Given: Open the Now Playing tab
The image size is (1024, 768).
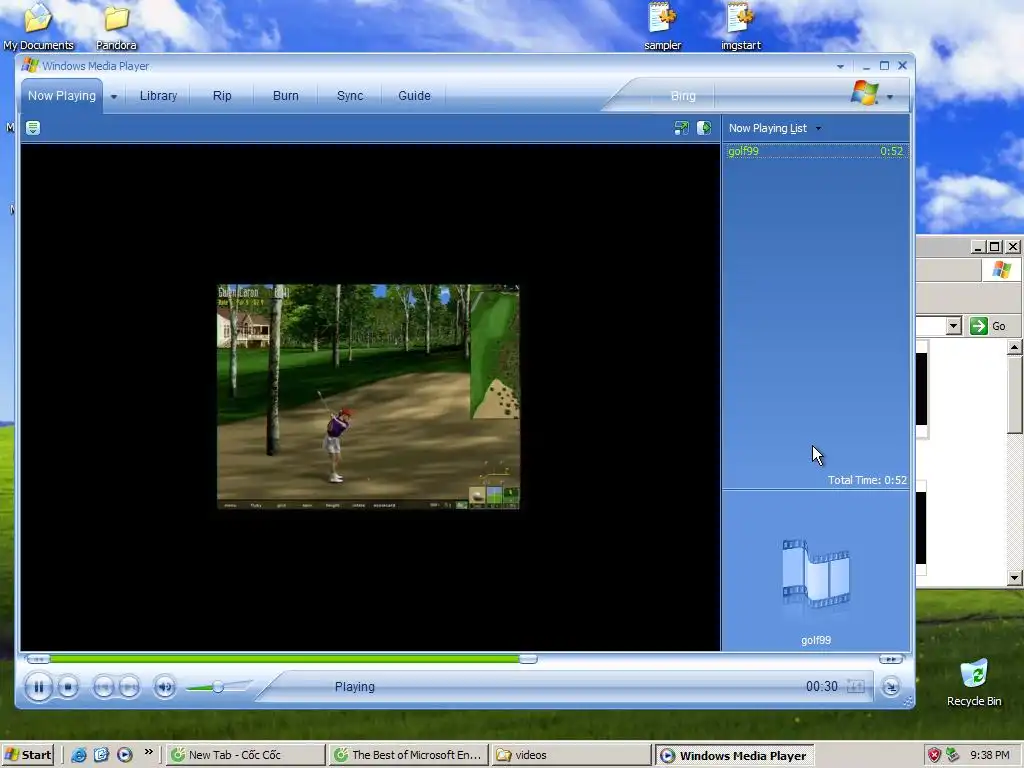Looking at the screenshot, I should click(61, 95).
